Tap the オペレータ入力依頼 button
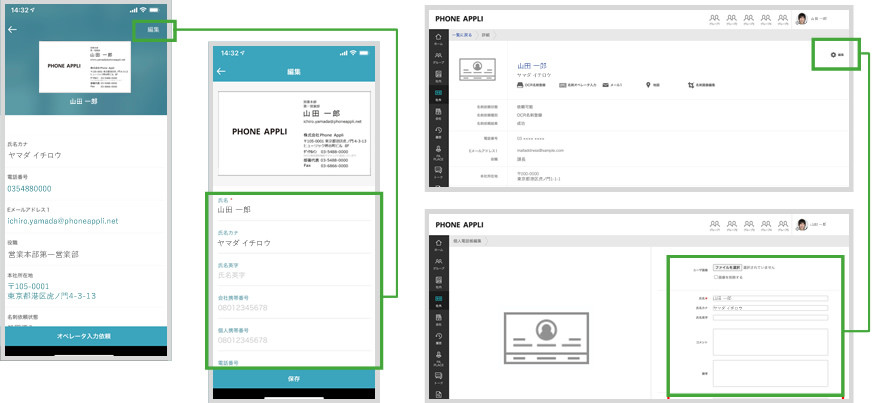Viewport: 872px width, 403px height. tap(84, 336)
